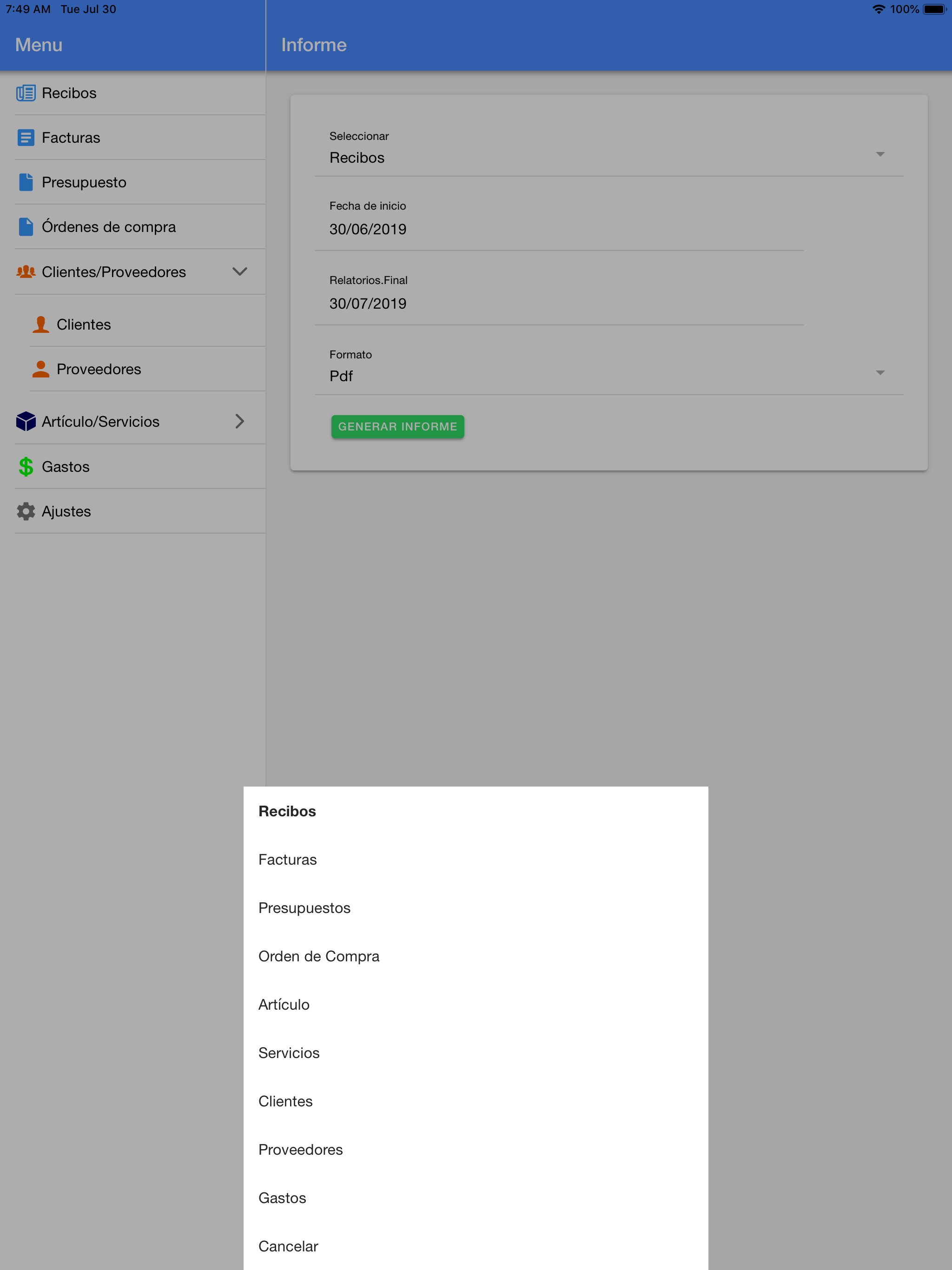Click the Presupuesto file icon
The width and height of the screenshot is (952, 1270).
point(25,182)
